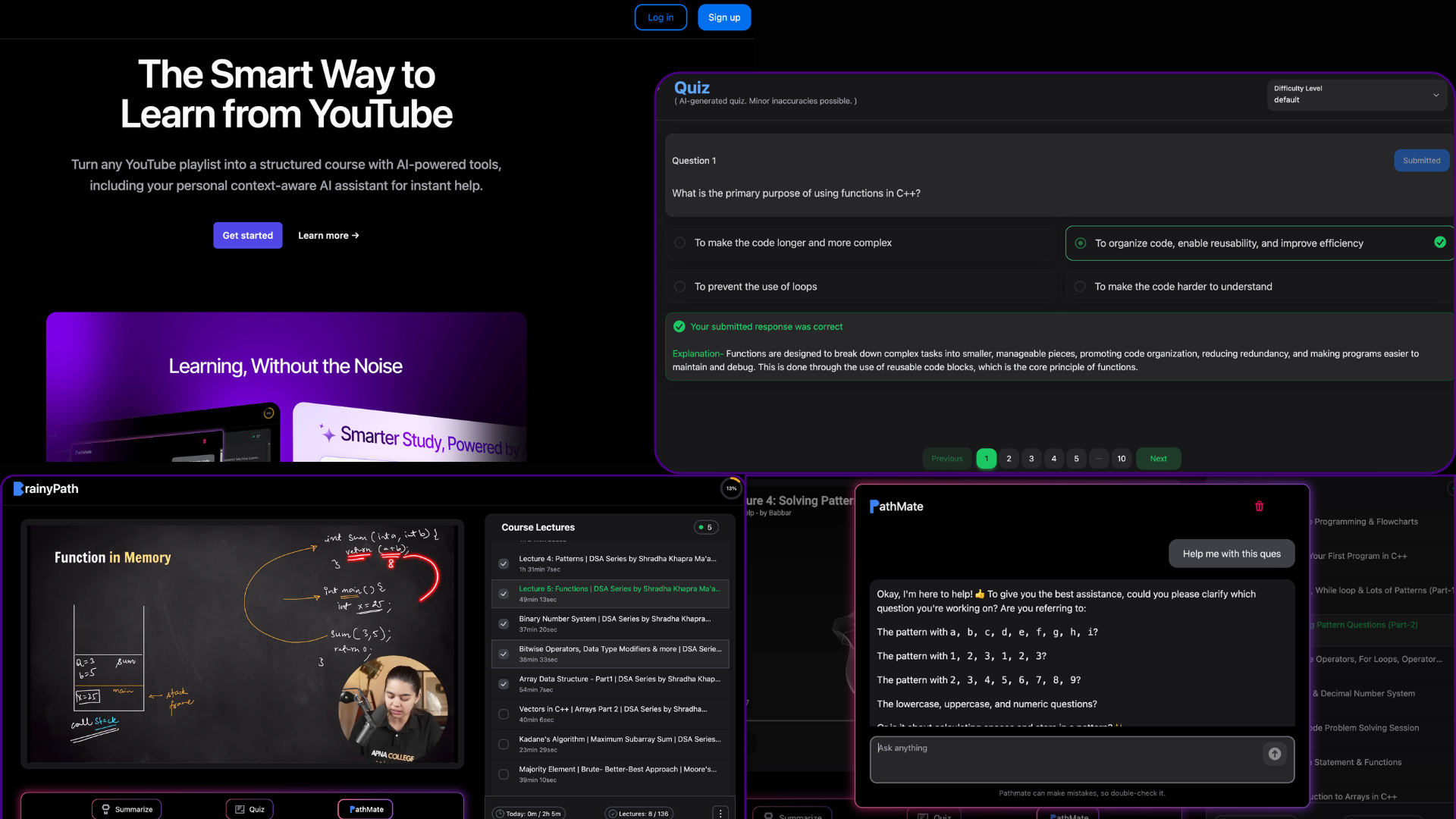Screen dimensions: 1456x819
Task: Check the Vectors in C++ lecture
Action: pos(504,714)
